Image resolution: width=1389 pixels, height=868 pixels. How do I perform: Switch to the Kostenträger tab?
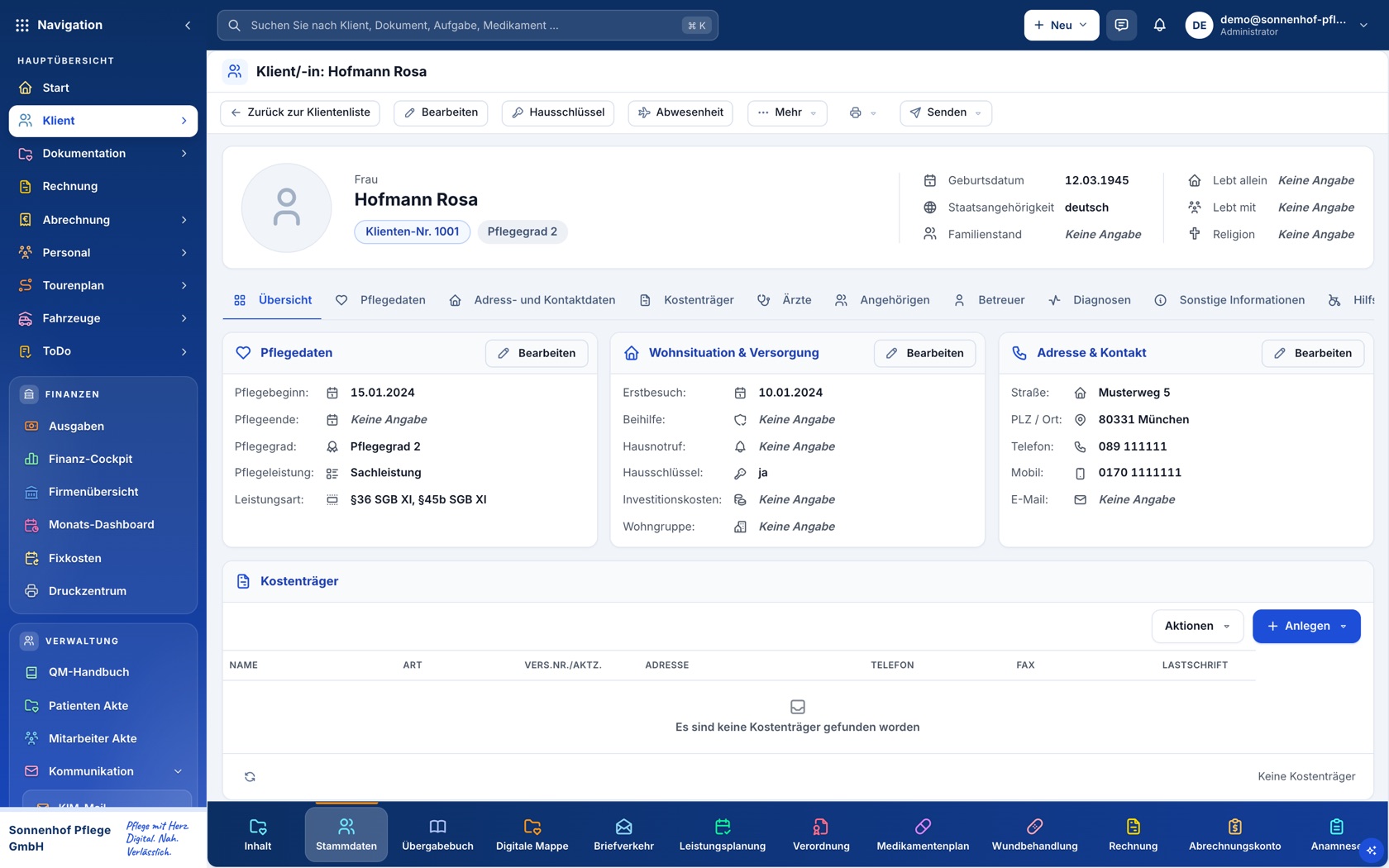(x=687, y=300)
